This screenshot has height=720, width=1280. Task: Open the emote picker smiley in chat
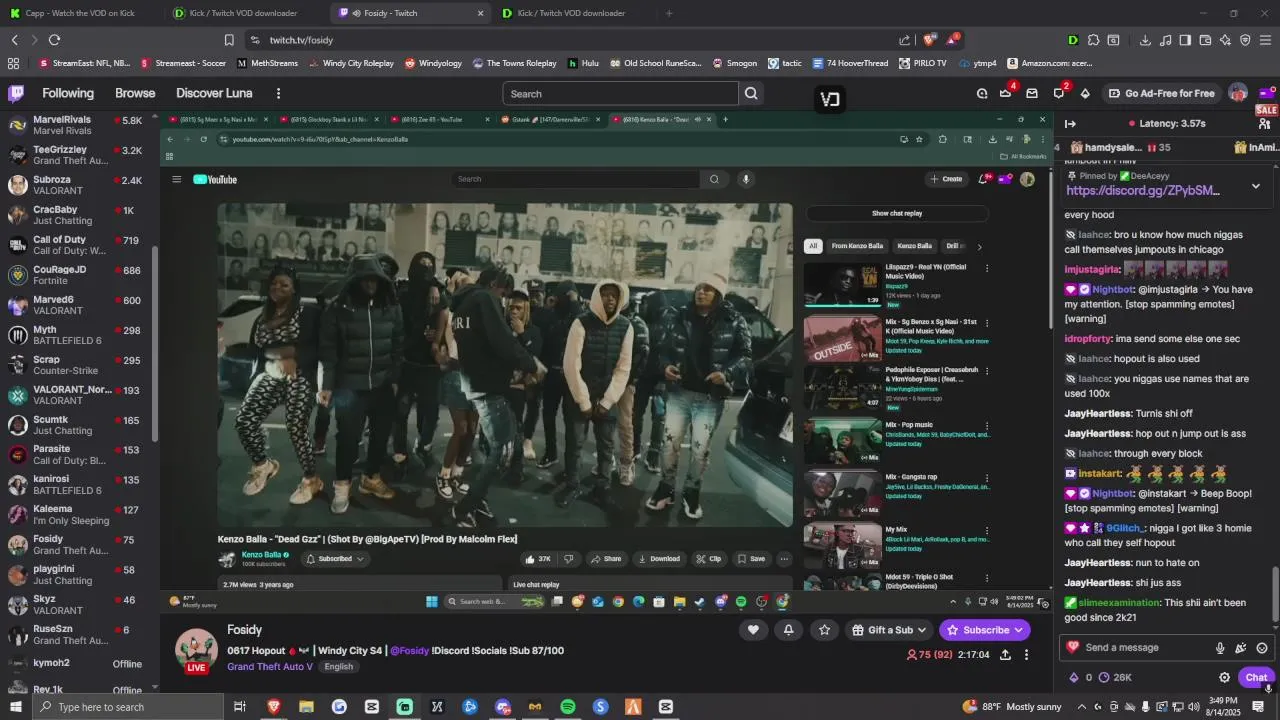[x=1262, y=647]
